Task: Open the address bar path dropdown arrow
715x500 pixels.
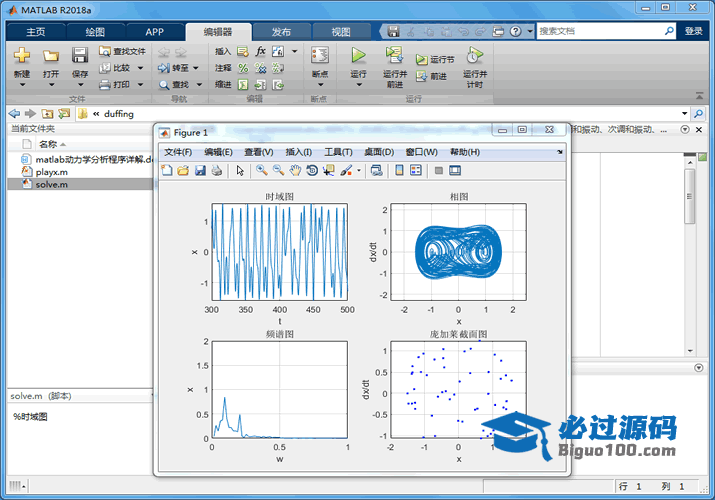Action: (684, 113)
